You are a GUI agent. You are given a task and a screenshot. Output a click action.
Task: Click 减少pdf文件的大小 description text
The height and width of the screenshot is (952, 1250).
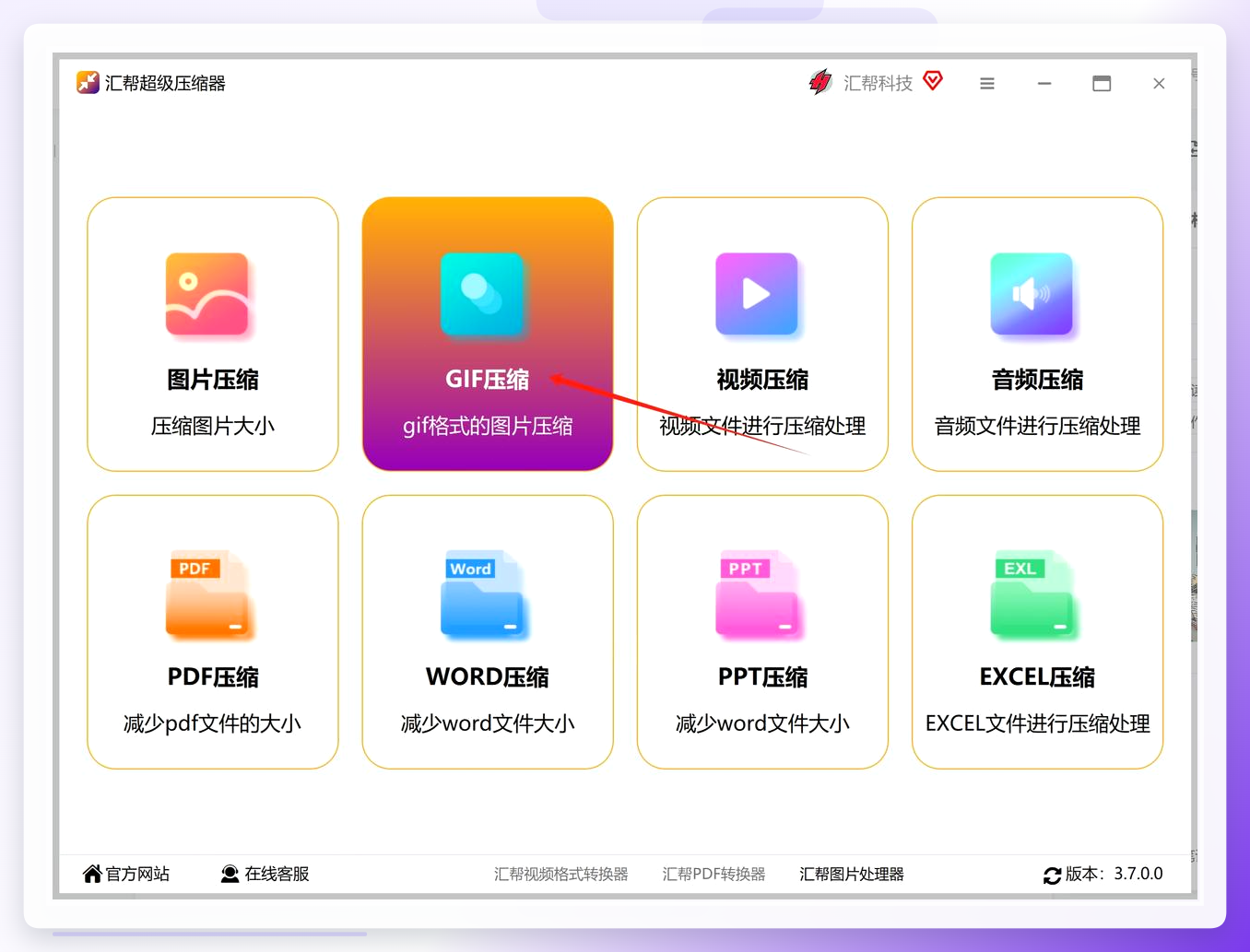213,723
